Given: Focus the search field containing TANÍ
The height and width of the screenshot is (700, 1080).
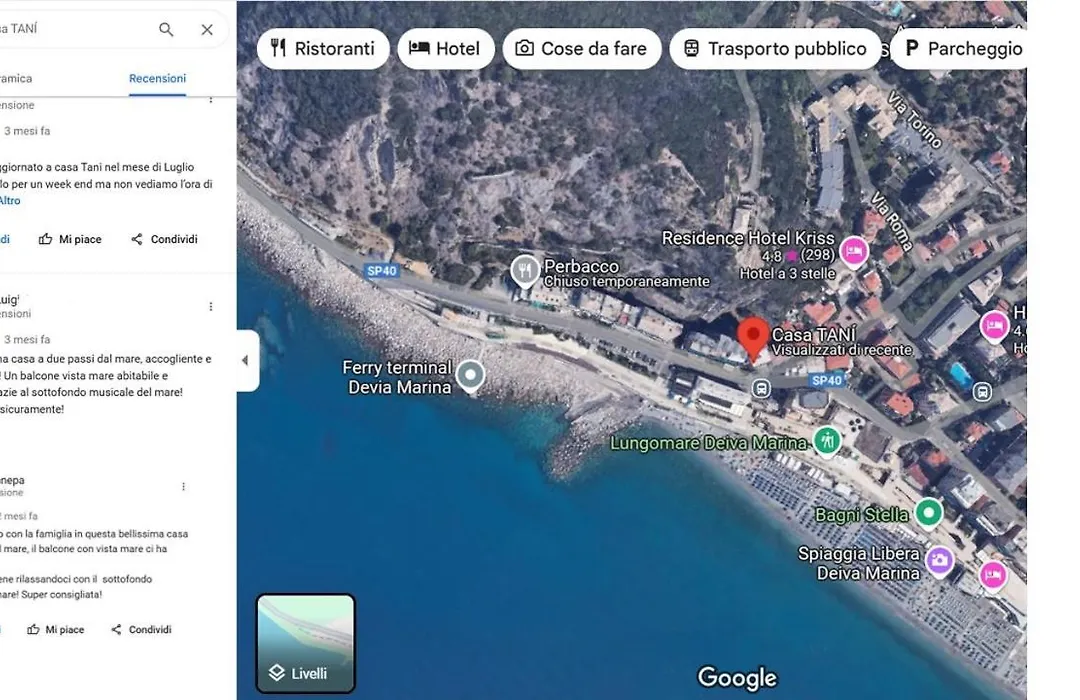Looking at the screenshot, I should 76,29.
